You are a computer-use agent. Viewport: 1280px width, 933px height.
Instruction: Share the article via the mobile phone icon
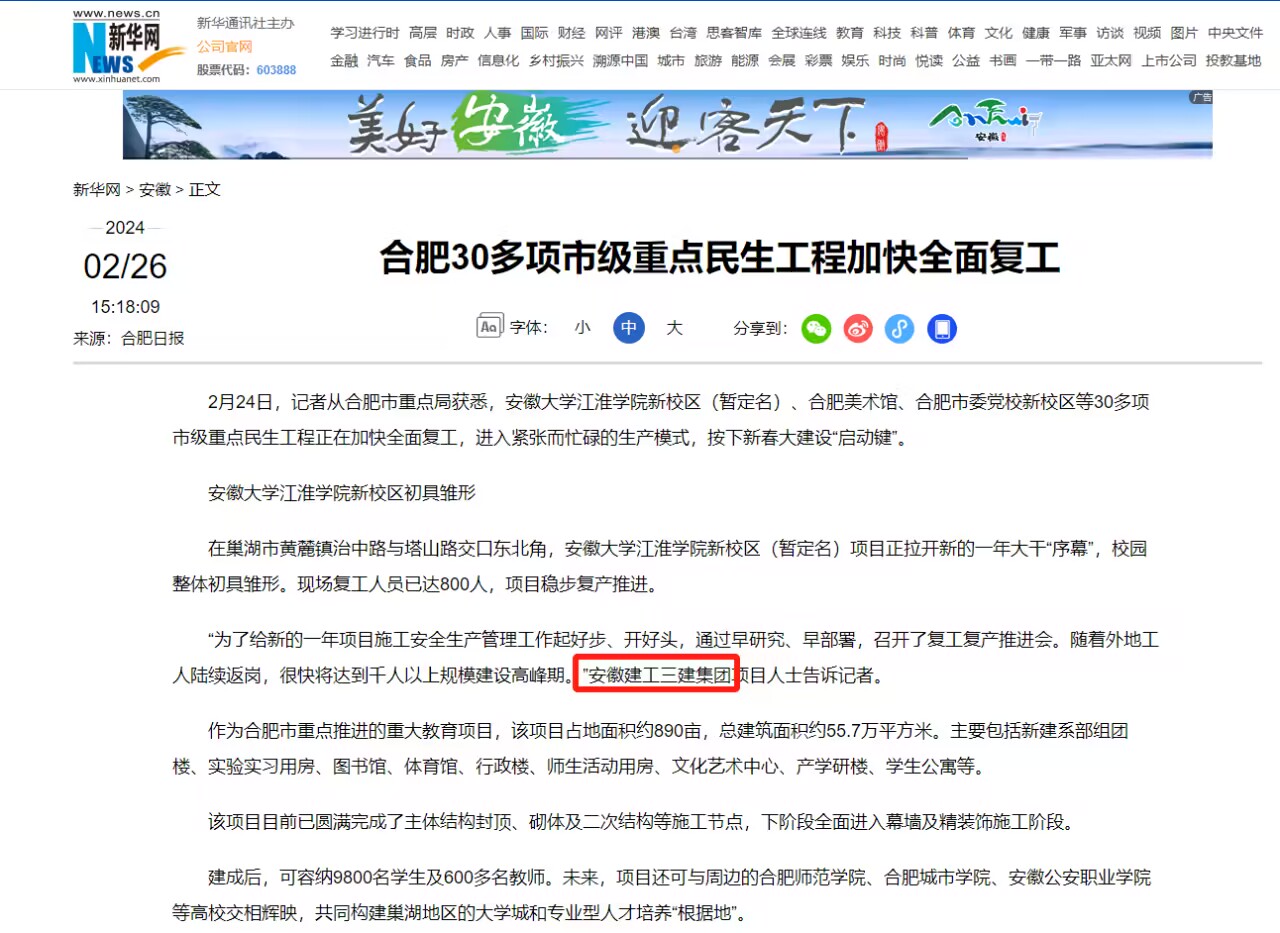940,329
